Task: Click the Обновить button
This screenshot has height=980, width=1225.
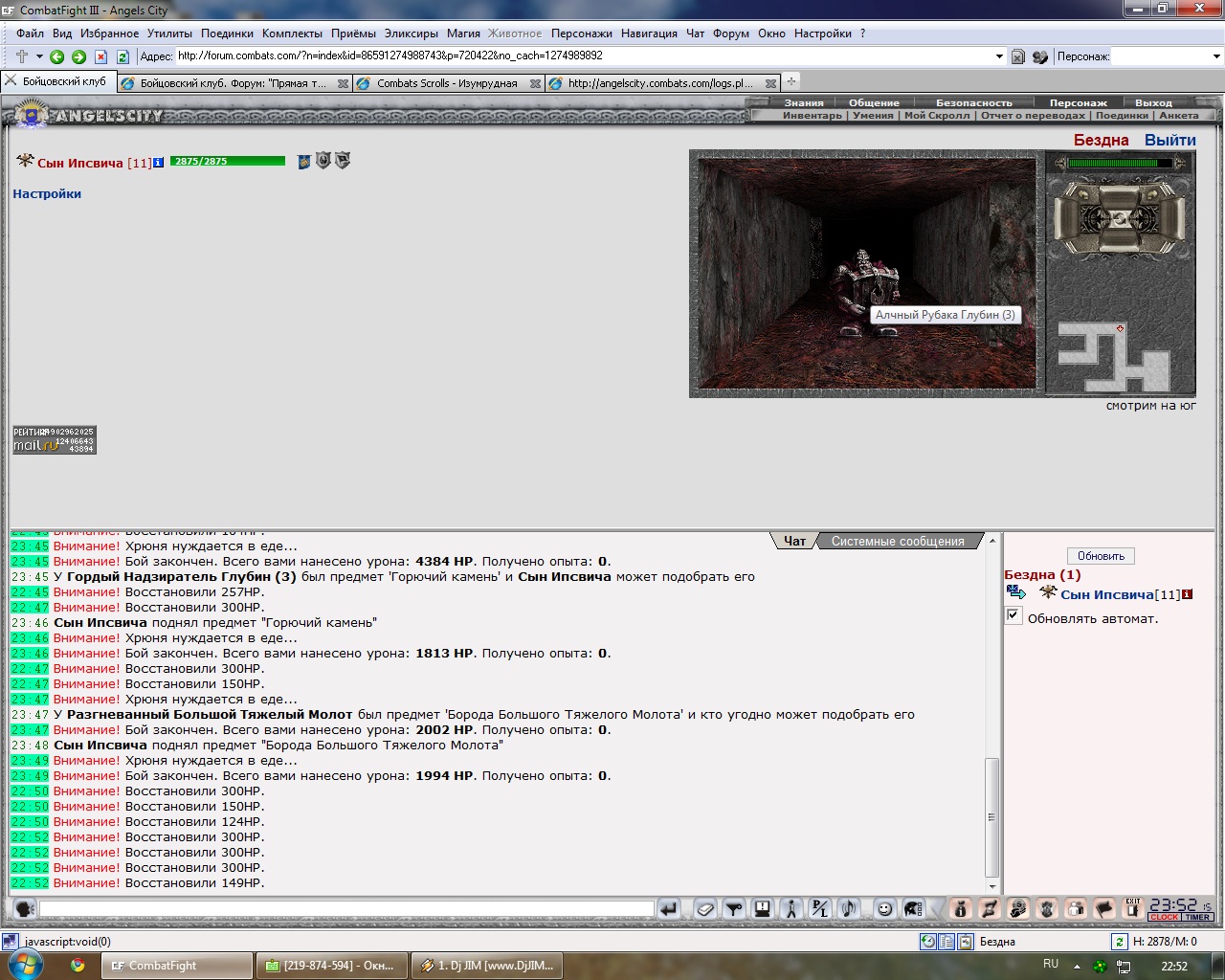Action: tap(1101, 556)
